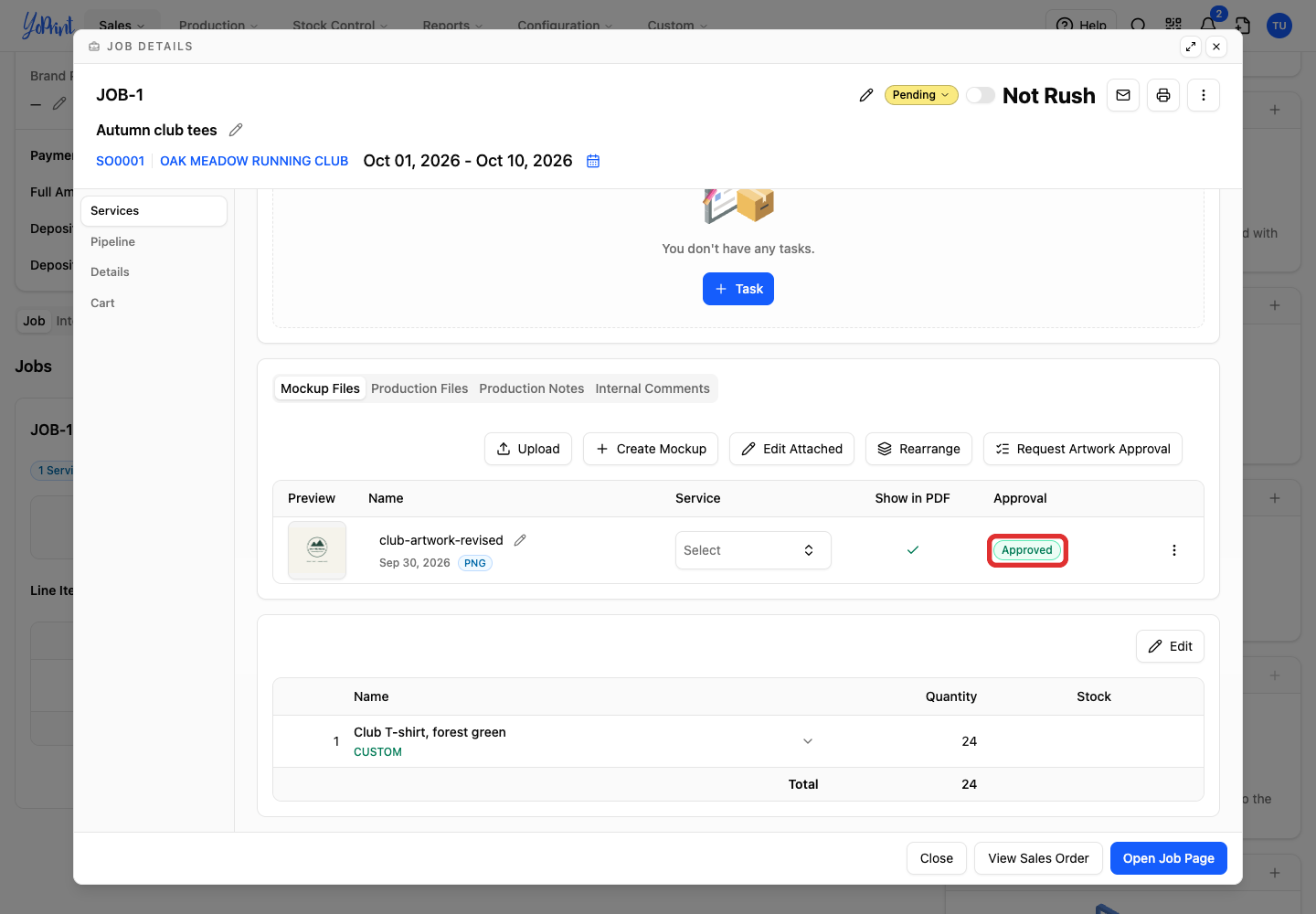1316x914 pixels.
Task: Click the Approved status badge
Action: [x=1027, y=550]
